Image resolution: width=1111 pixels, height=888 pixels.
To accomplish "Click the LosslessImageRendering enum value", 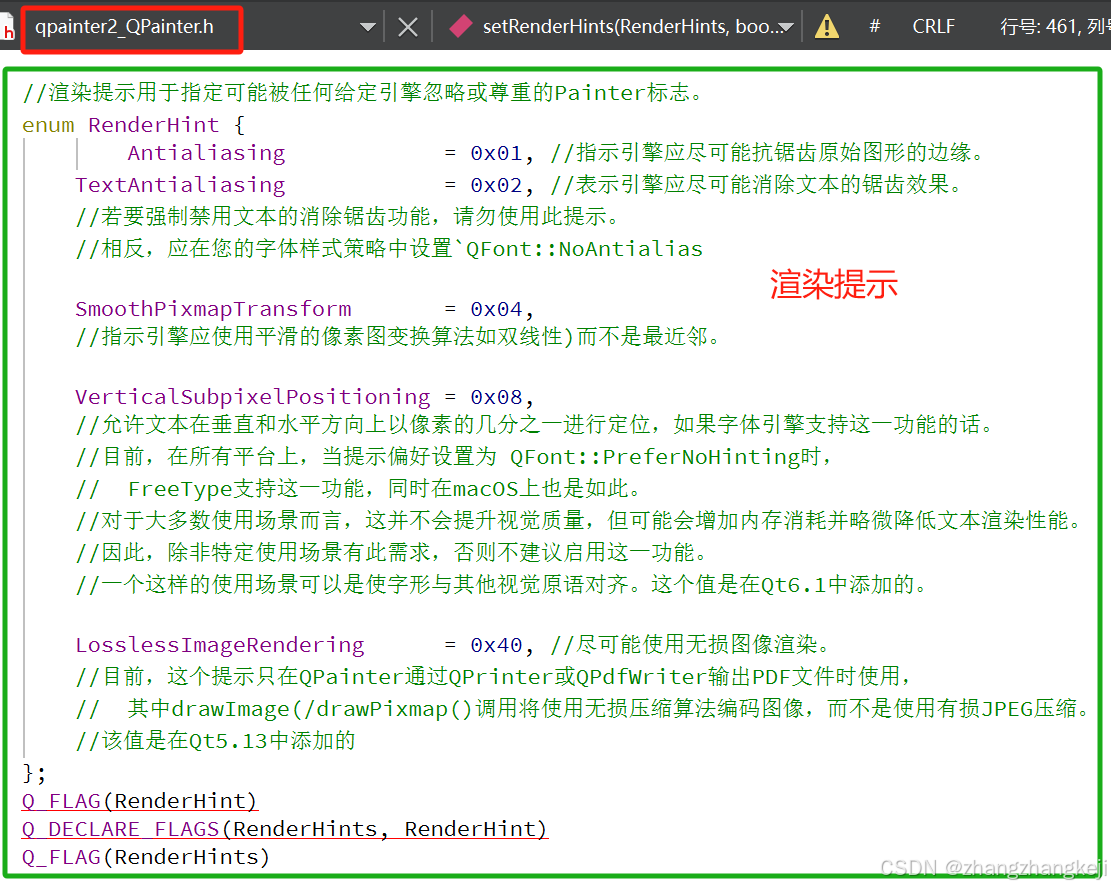I will (x=220, y=645).
